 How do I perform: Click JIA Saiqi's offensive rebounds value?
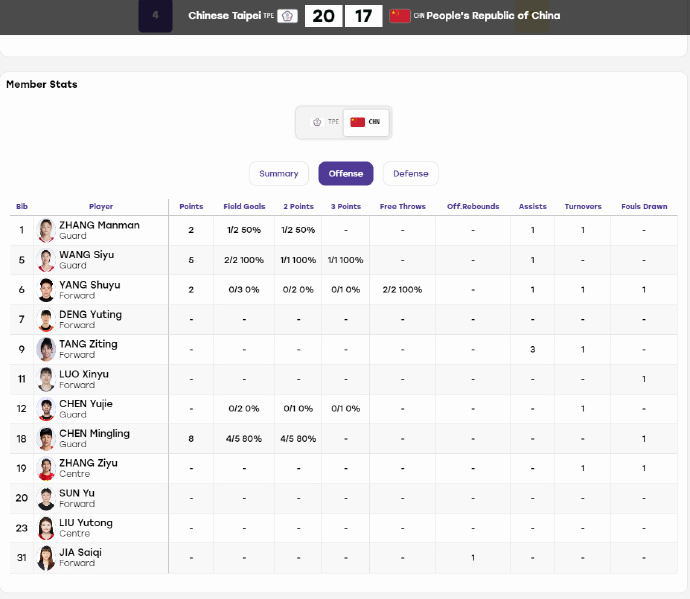click(x=473, y=558)
